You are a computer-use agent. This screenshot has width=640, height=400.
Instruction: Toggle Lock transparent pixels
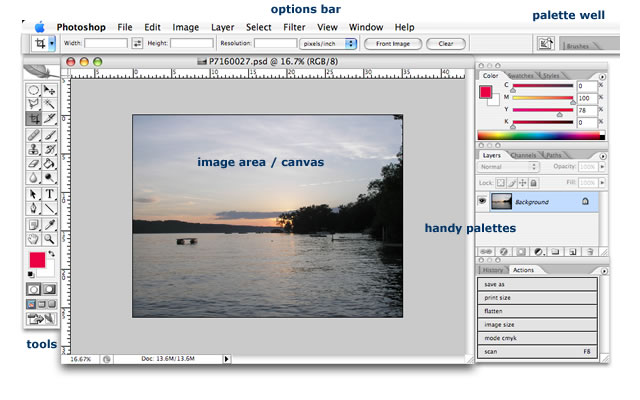tap(500, 183)
